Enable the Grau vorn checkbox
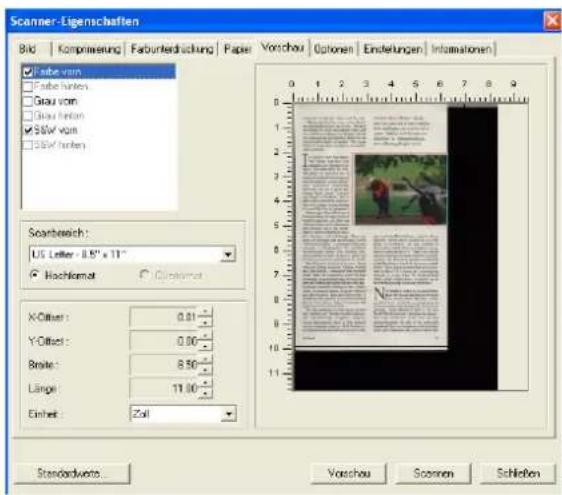 coord(28,101)
